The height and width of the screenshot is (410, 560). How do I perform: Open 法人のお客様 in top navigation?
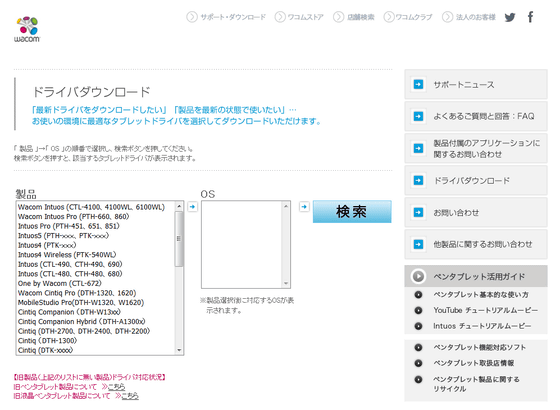click(469, 17)
